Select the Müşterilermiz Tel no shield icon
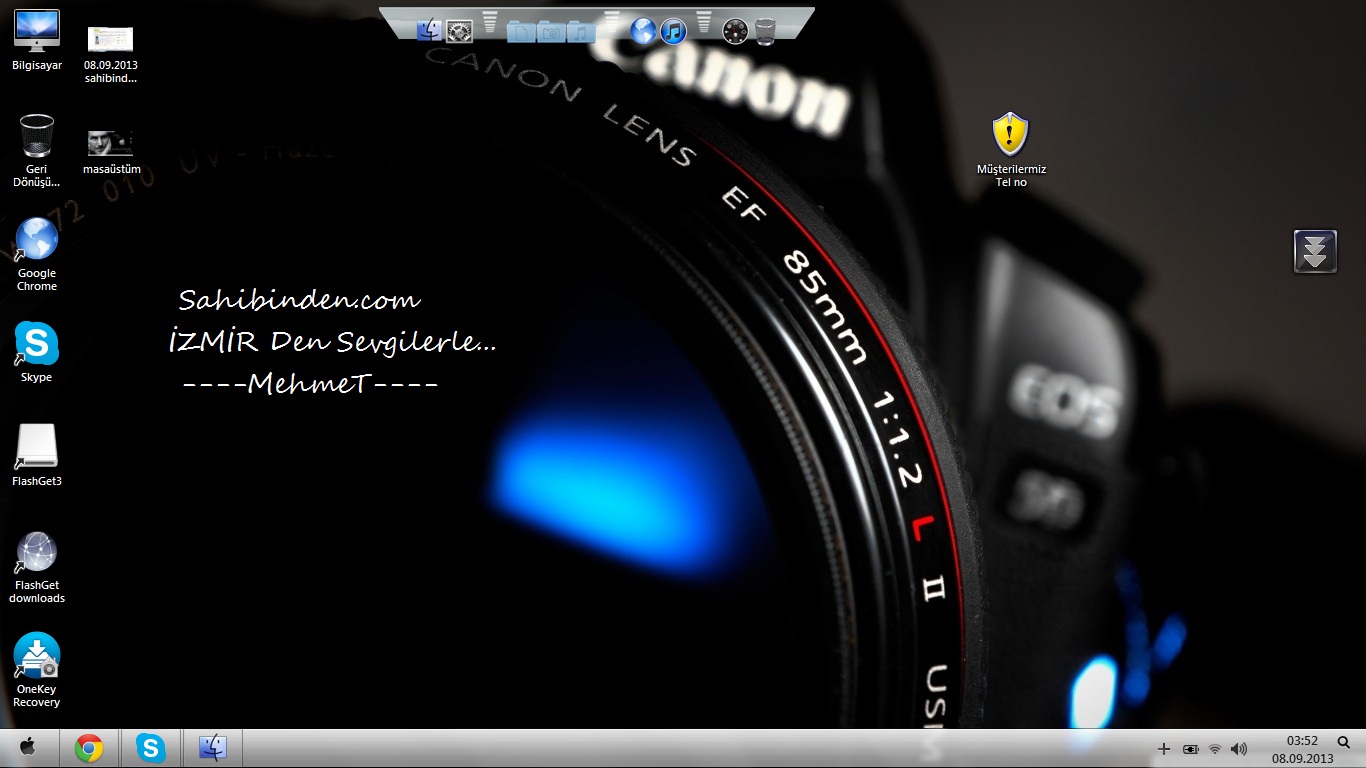 (x=1011, y=150)
